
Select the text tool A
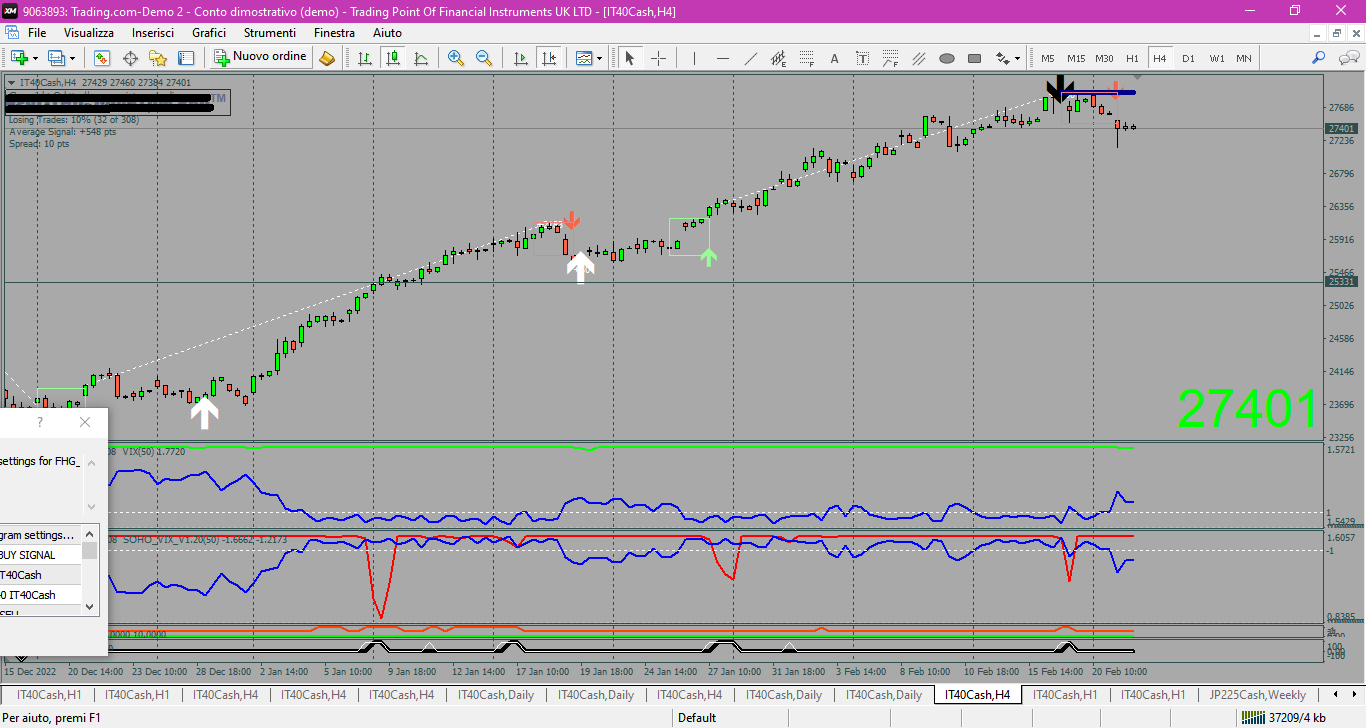pos(834,58)
